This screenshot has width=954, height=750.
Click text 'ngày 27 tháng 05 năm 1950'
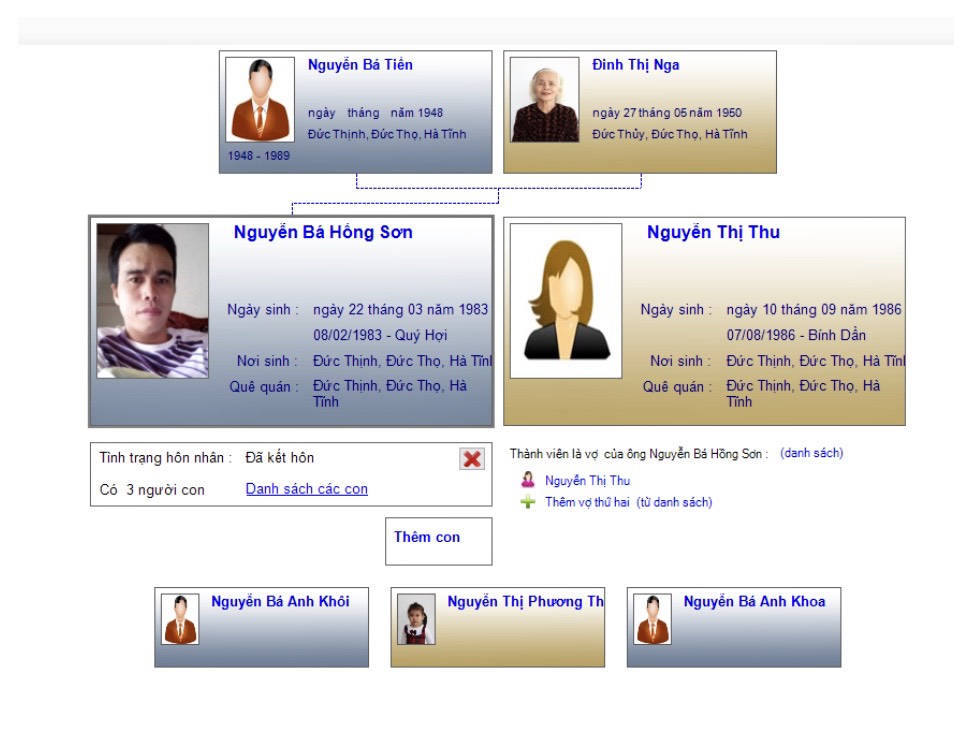667,113
